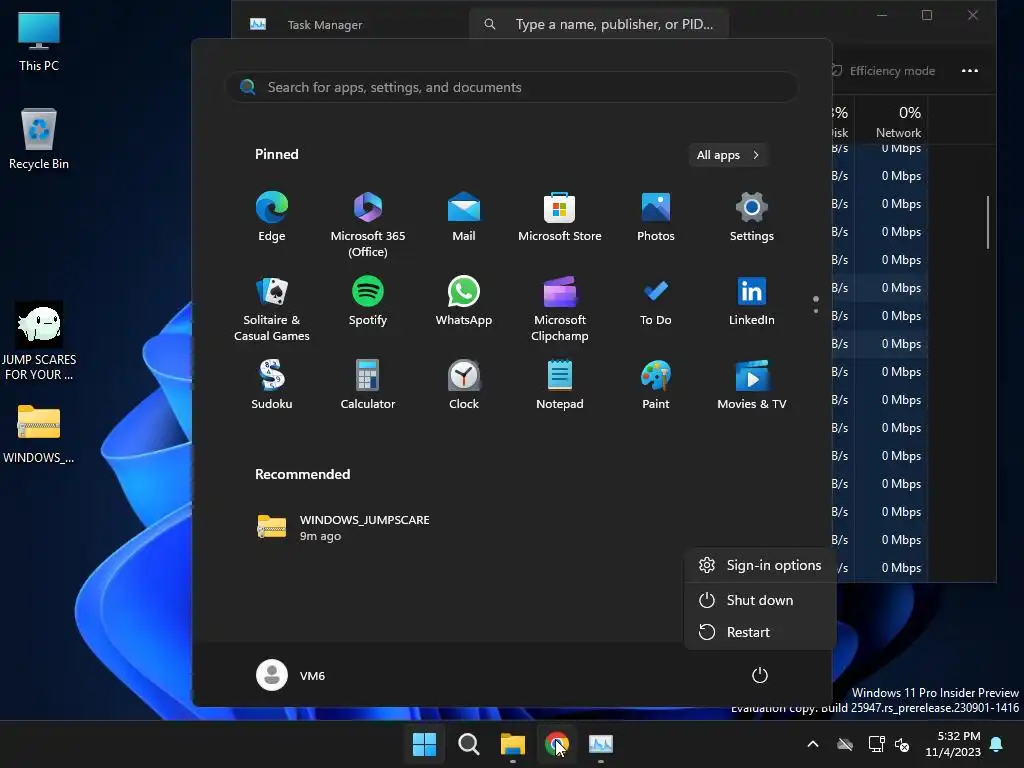The image size is (1024, 768).
Task: Open the To Do app
Action: pos(656,302)
